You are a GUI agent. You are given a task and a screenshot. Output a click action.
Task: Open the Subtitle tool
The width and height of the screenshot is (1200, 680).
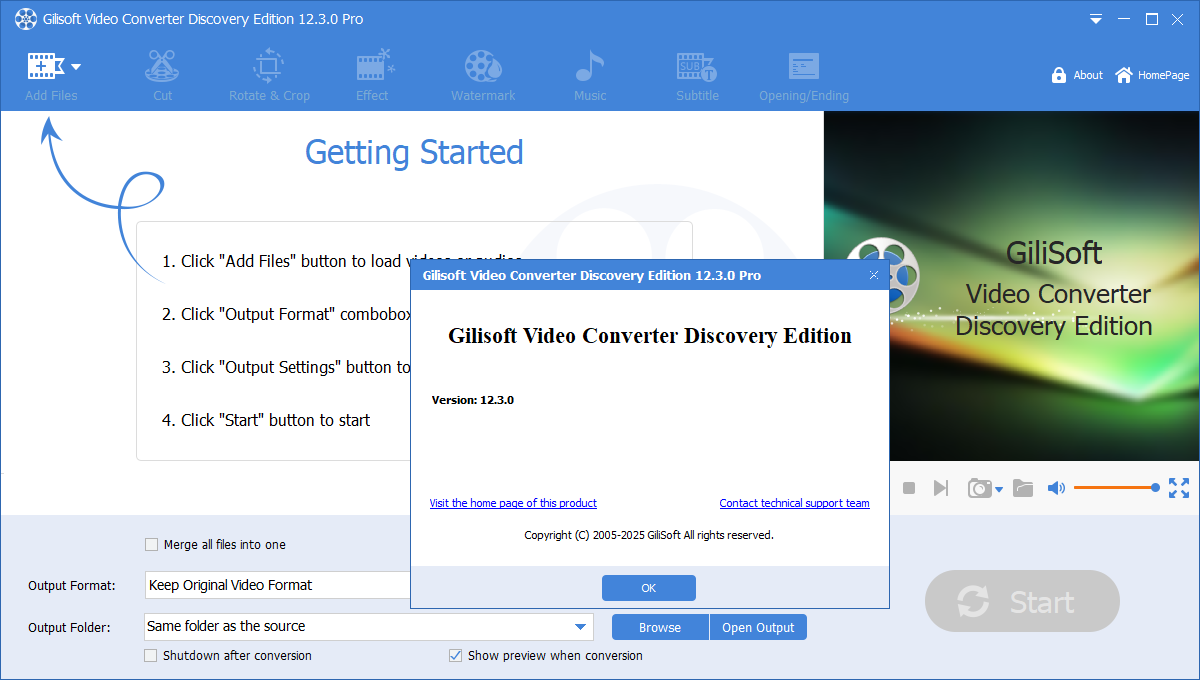coord(697,76)
